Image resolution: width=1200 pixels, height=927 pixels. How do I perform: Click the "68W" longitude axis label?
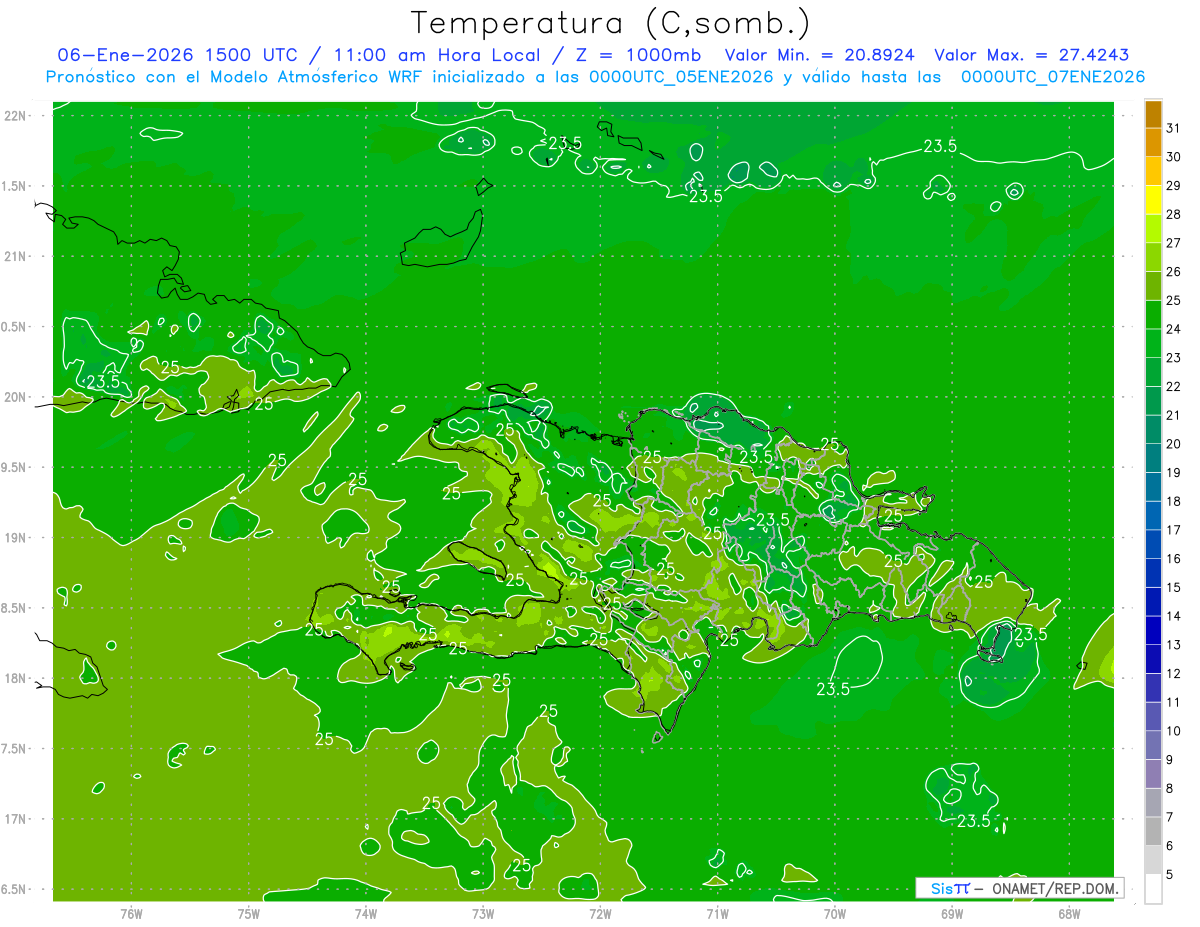pos(1069,913)
